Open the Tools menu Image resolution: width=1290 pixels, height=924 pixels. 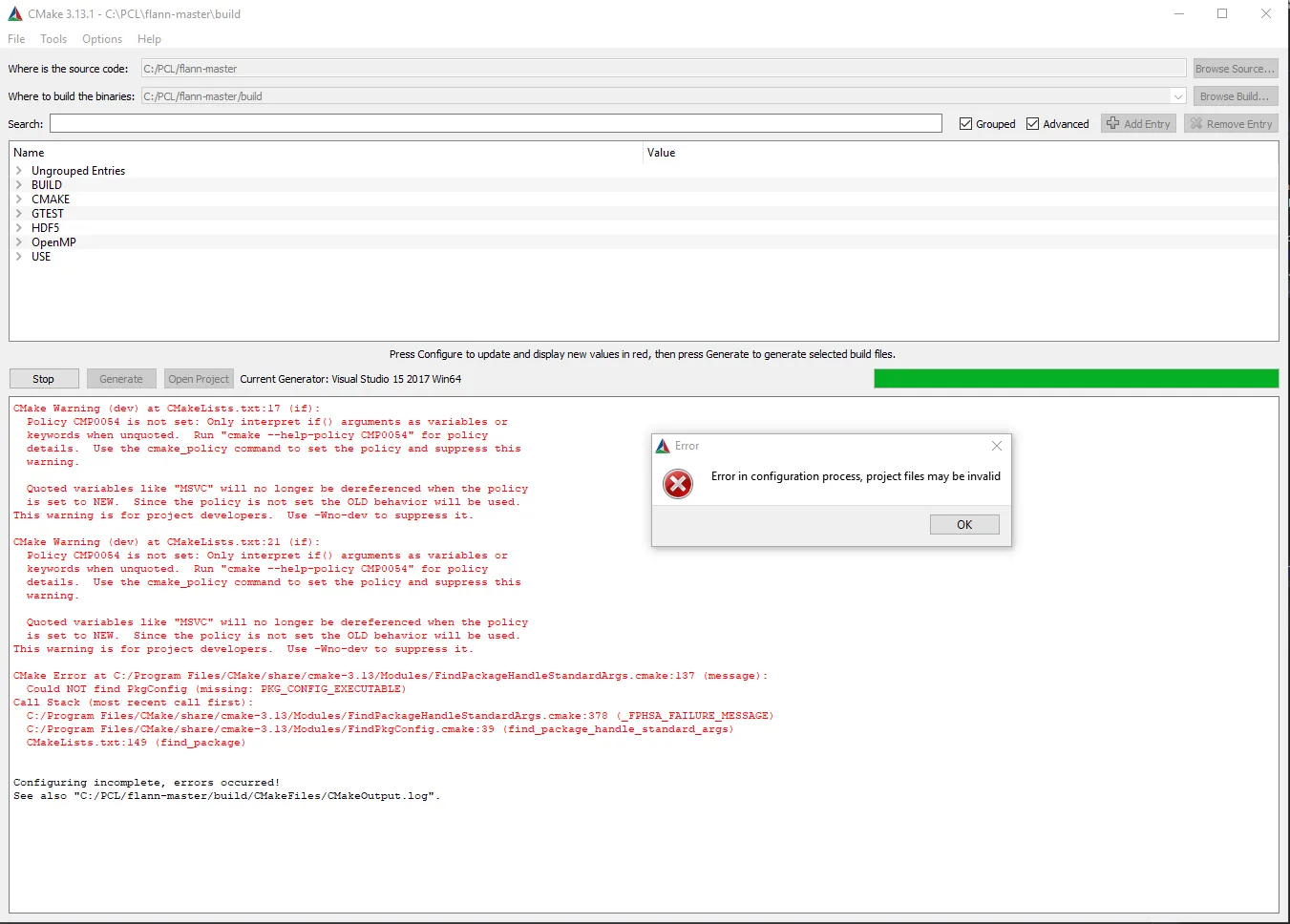pos(53,39)
